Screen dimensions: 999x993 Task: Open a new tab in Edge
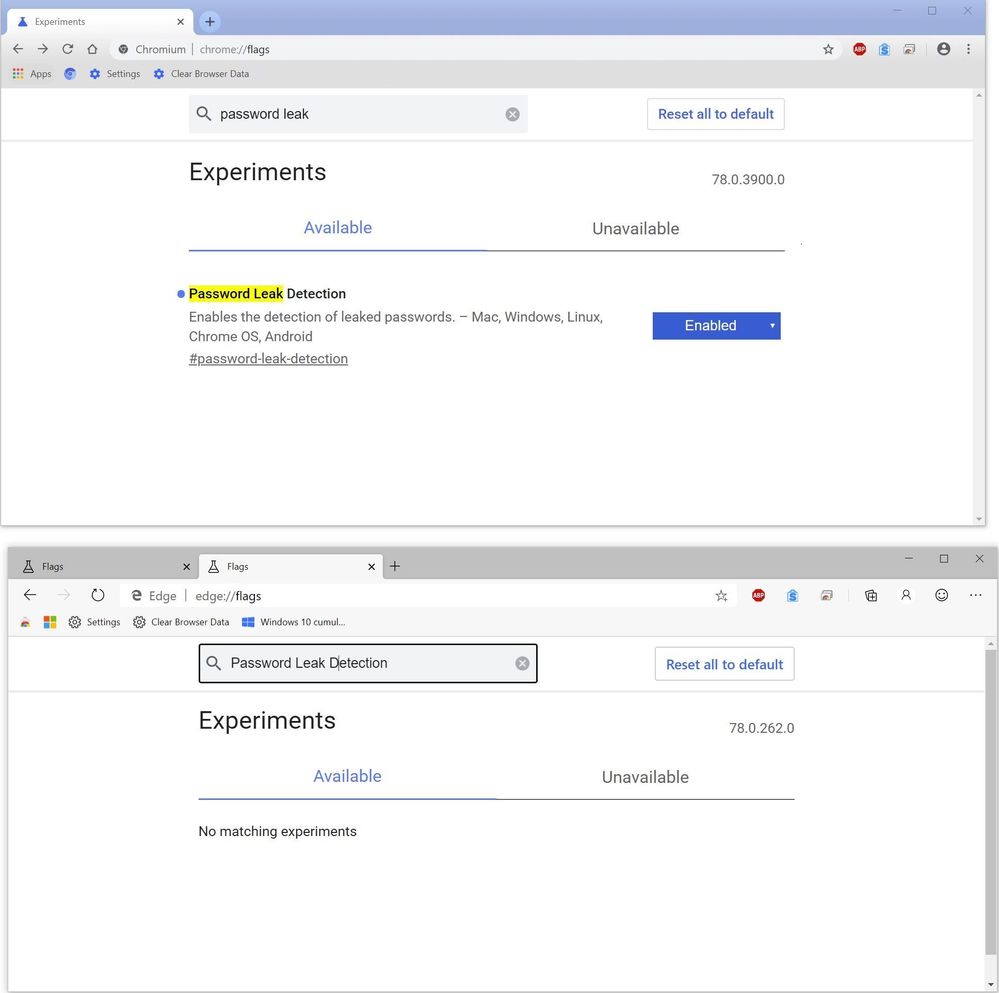pos(395,566)
